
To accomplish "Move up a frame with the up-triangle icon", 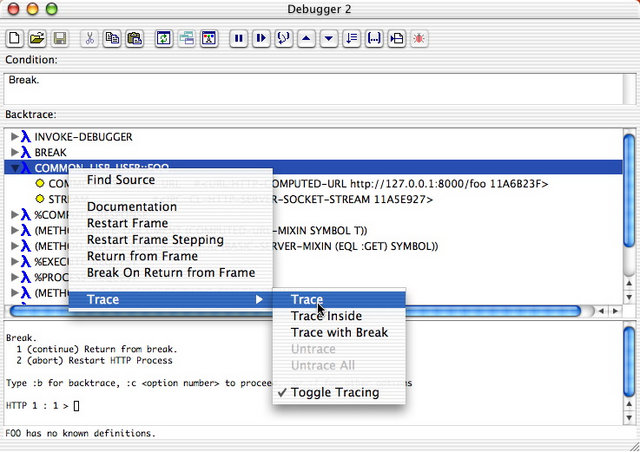I will pyautogui.click(x=306, y=39).
